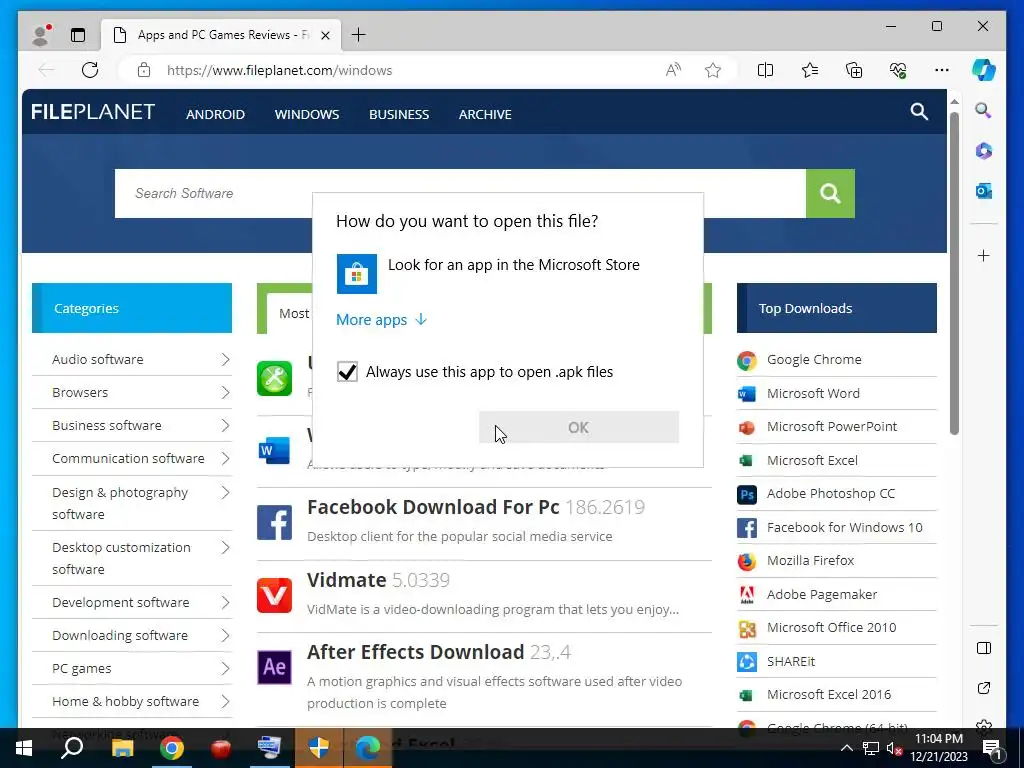The image size is (1024, 768).
Task: Open Favorites list icon
Action: tap(810, 70)
